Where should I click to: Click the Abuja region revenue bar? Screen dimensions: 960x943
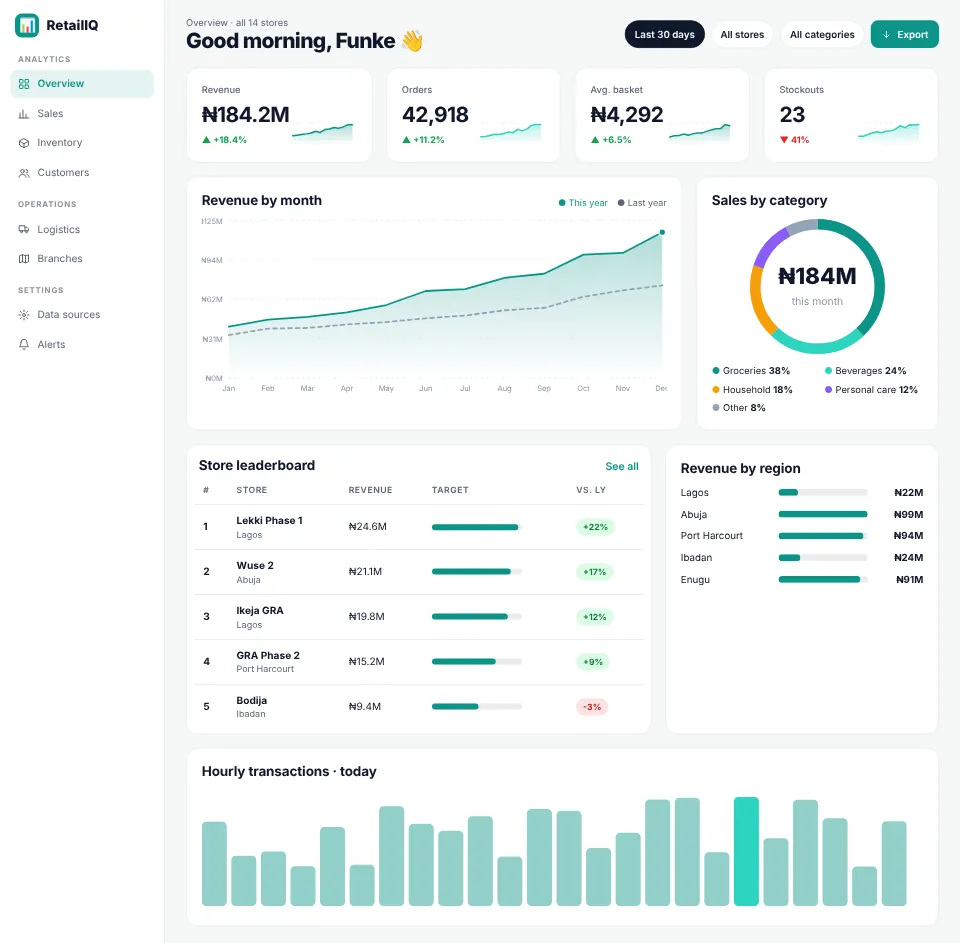point(823,514)
